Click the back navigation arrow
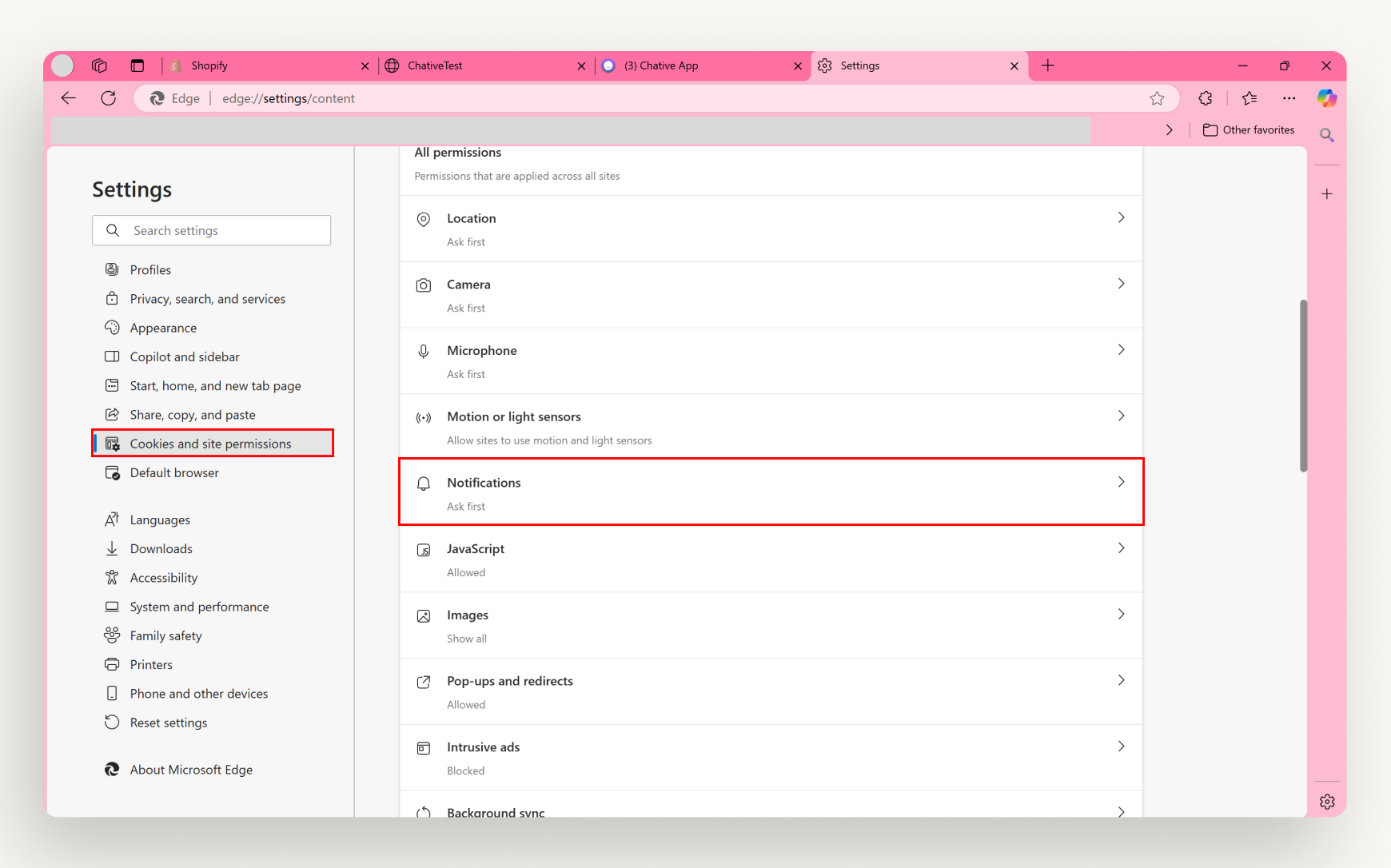The height and width of the screenshot is (868, 1391). (69, 98)
